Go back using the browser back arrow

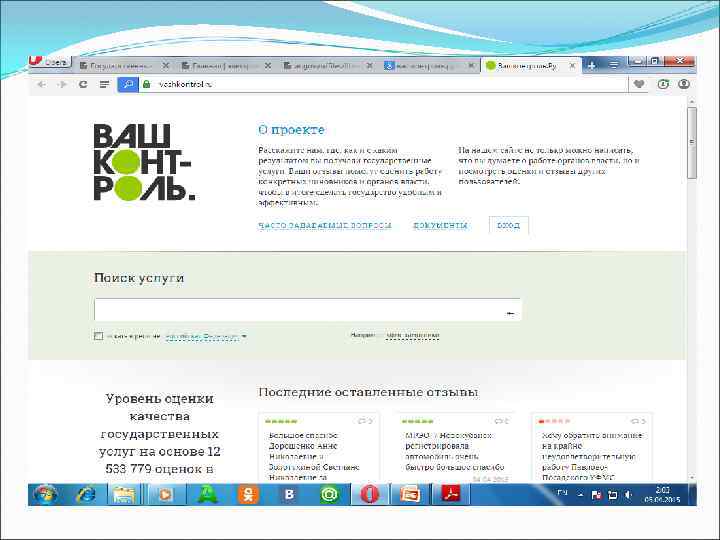[x=41, y=84]
